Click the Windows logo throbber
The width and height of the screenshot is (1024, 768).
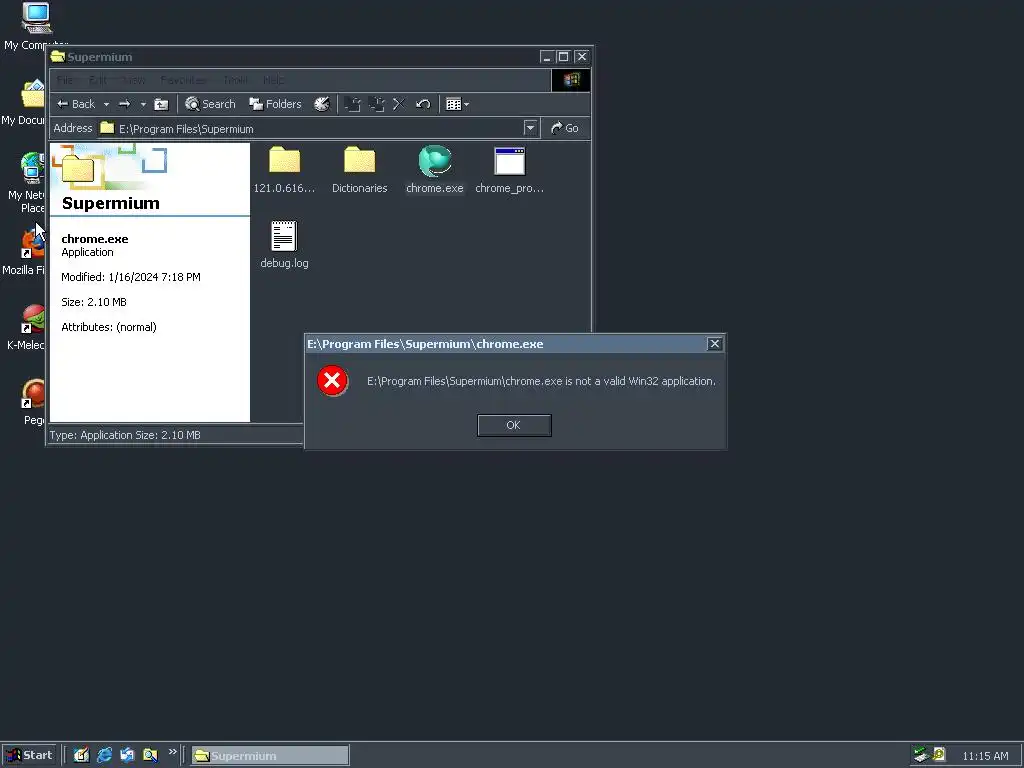pos(571,80)
